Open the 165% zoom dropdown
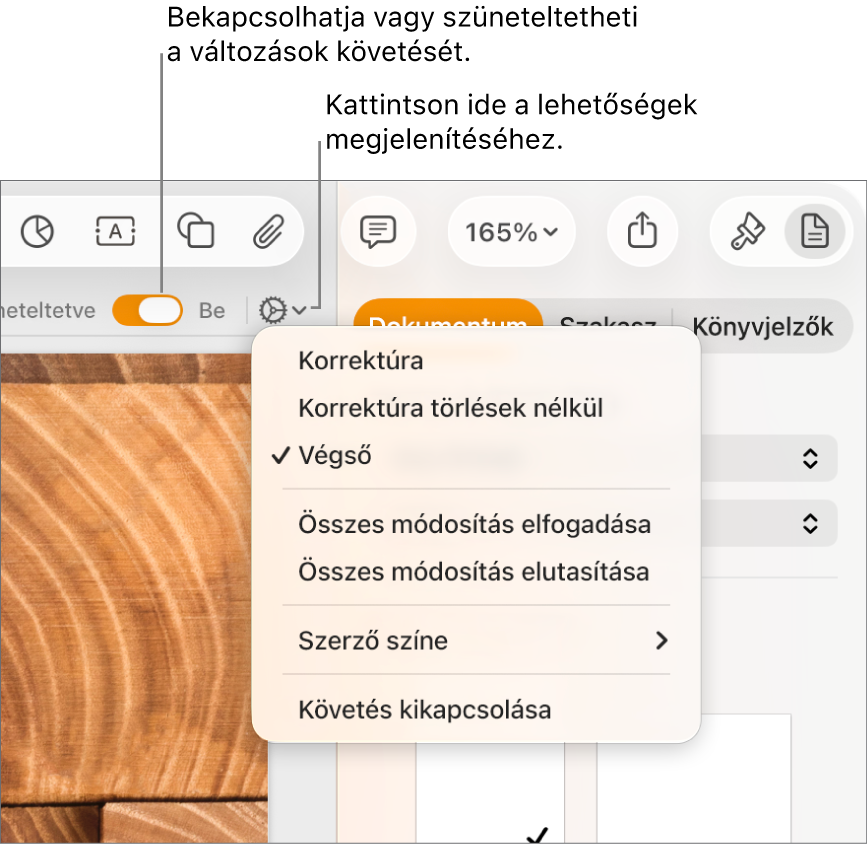This screenshot has width=867, height=846. coord(511,232)
